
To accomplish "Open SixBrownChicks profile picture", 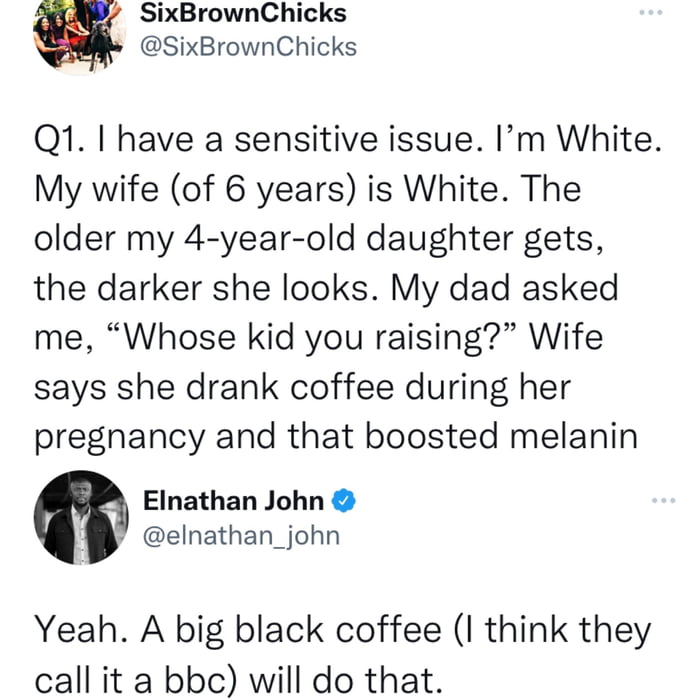I will pyautogui.click(x=79, y=35).
